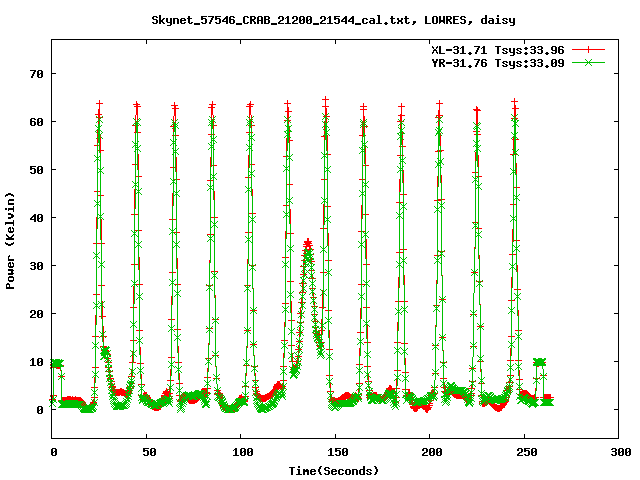Click the x-axis tick label 250
The width and height of the screenshot is (640, 480).
tap(527, 452)
